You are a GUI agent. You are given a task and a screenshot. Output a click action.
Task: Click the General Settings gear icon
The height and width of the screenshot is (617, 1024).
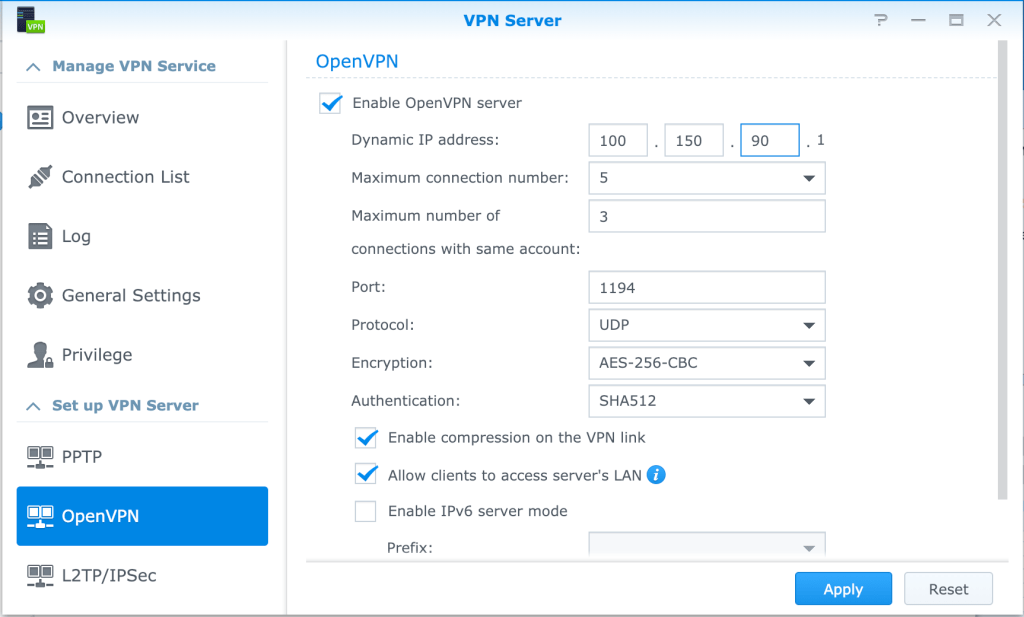40,296
